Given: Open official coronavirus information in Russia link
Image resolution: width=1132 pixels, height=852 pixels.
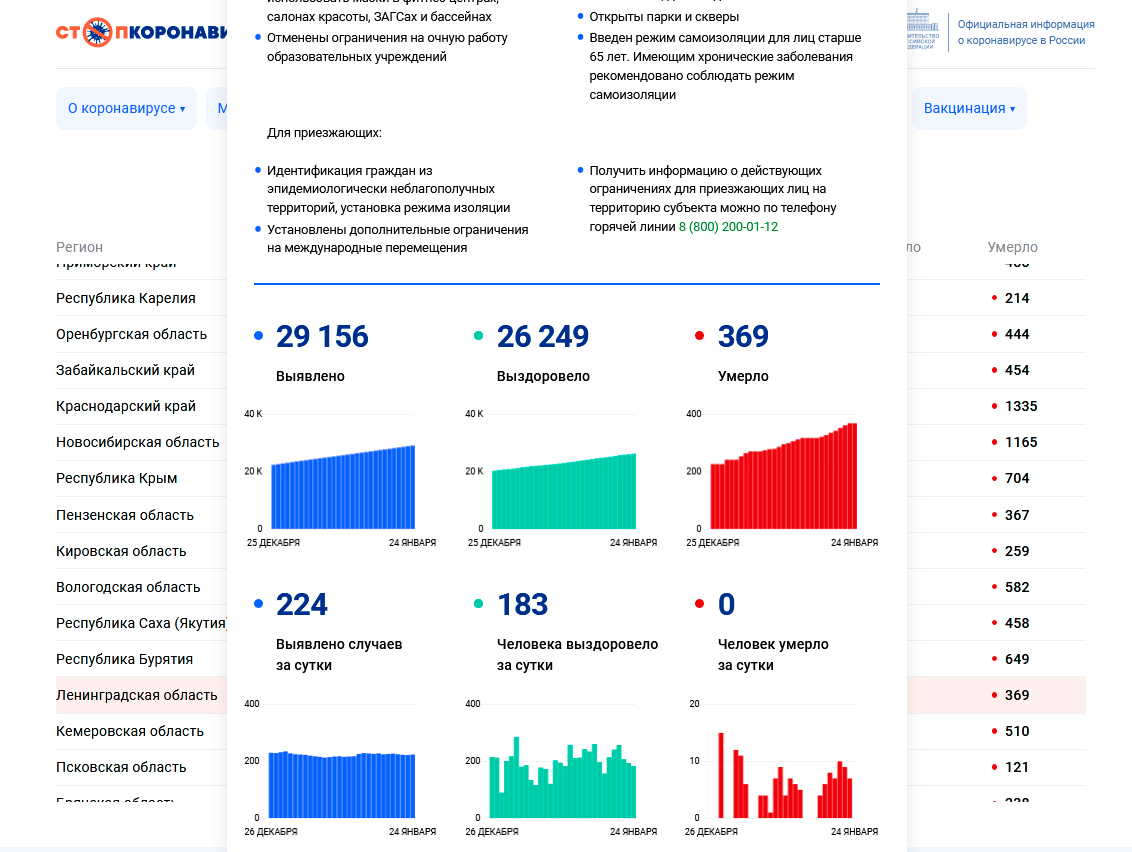Looking at the screenshot, I should pyautogui.click(x=1025, y=32).
